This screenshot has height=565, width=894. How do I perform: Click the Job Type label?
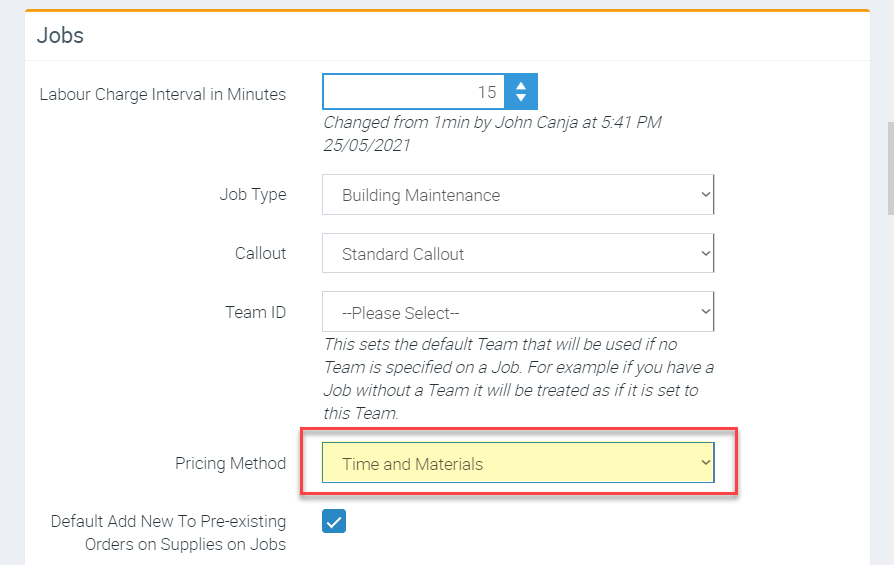253,195
